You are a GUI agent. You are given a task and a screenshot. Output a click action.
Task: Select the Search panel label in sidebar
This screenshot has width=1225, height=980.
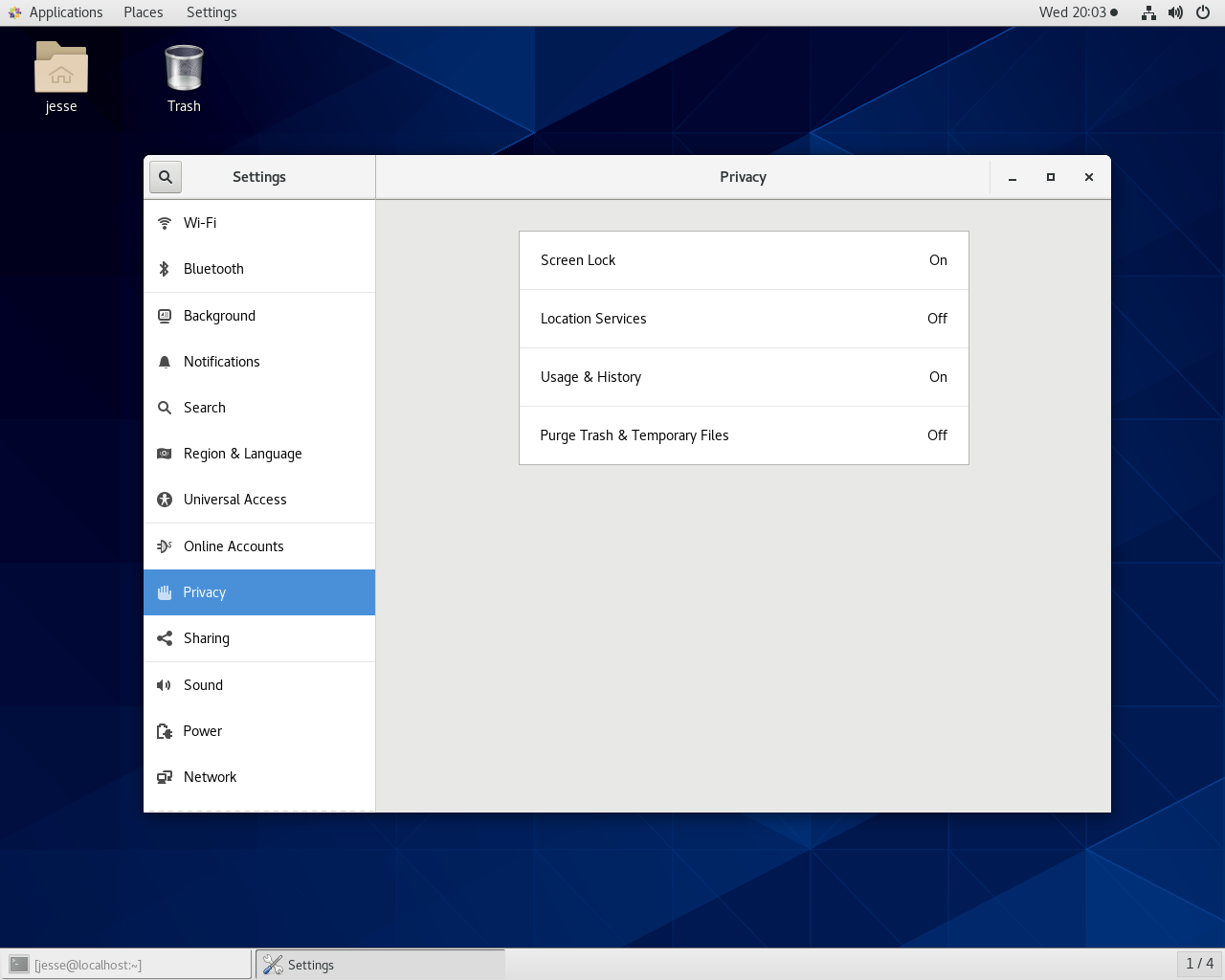[205, 408]
